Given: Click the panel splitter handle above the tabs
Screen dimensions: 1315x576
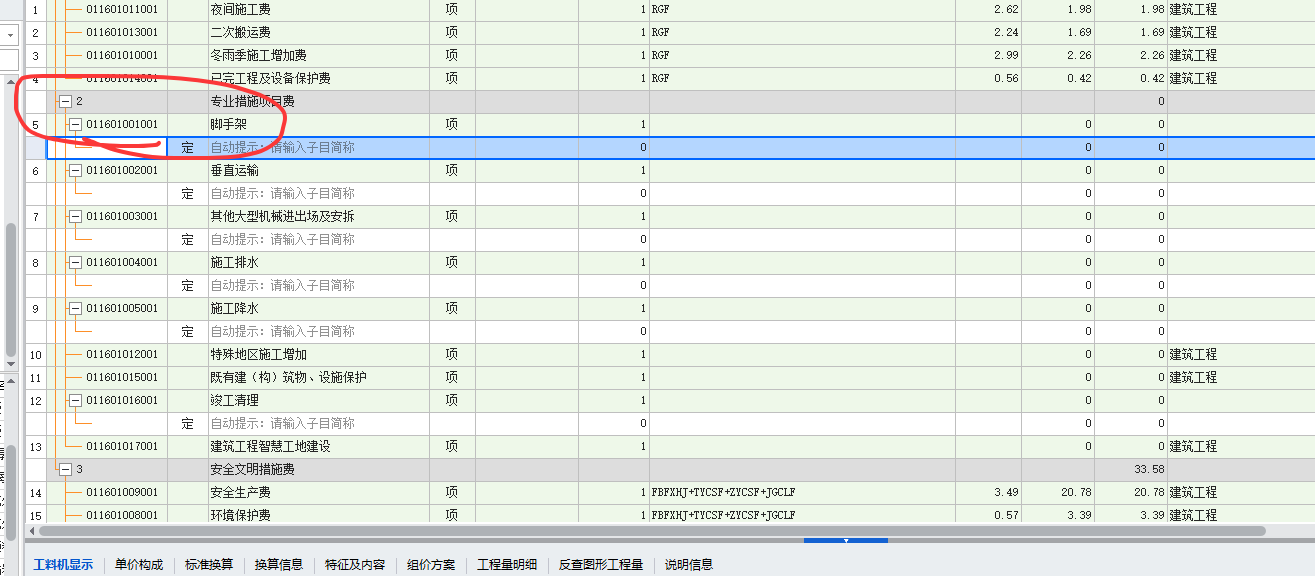Looking at the screenshot, I should pos(846,541).
